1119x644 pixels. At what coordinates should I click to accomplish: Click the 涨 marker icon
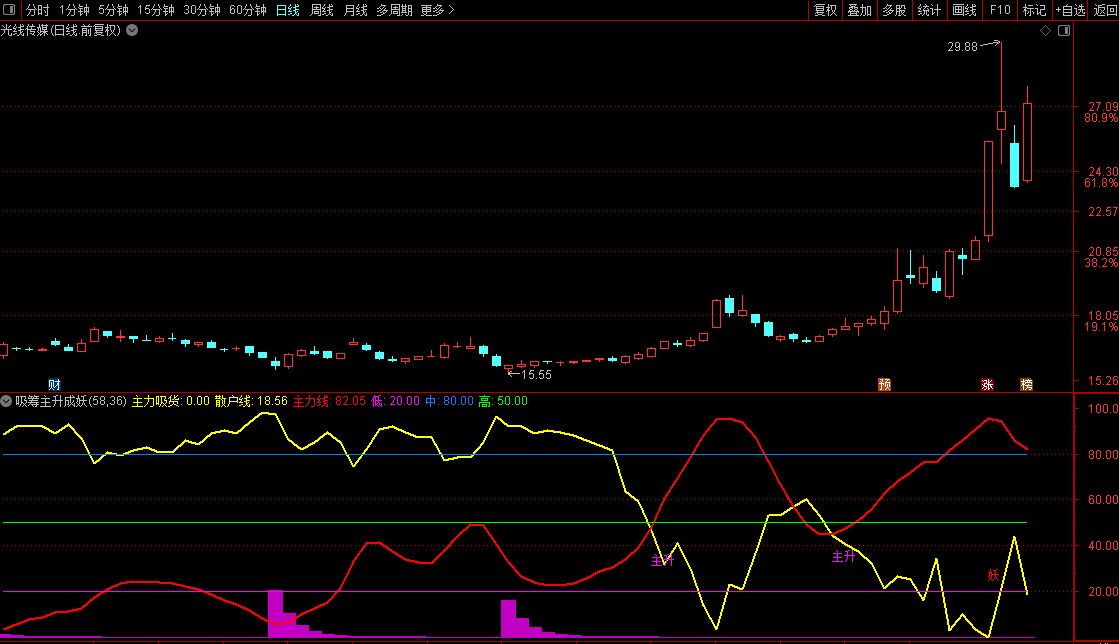[x=987, y=384]
